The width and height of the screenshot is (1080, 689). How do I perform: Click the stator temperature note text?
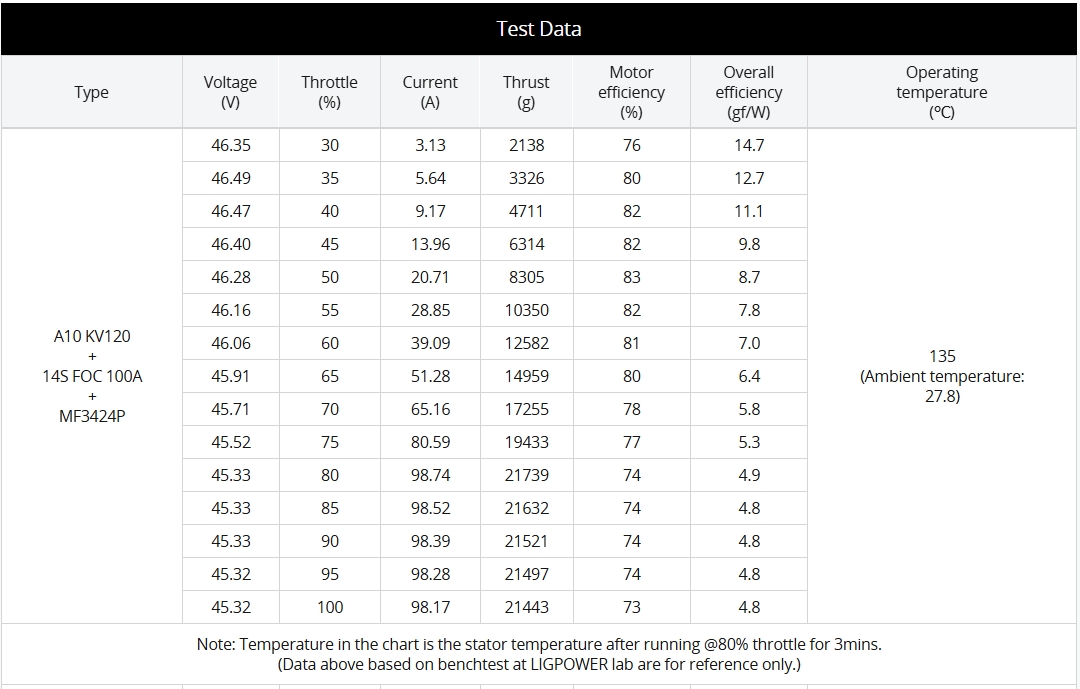(539, 645)
